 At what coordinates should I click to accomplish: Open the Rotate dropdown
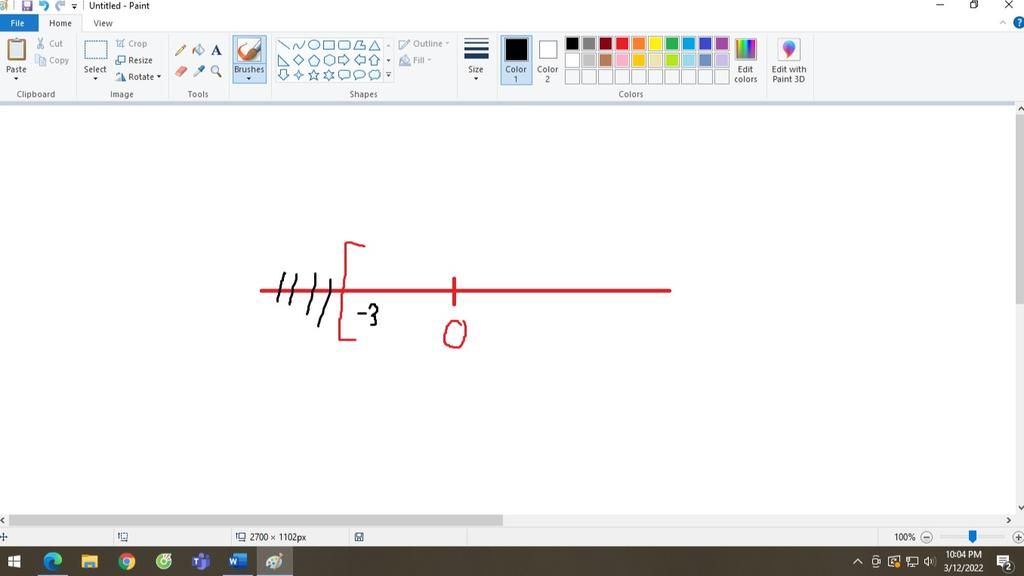point(138,76)
